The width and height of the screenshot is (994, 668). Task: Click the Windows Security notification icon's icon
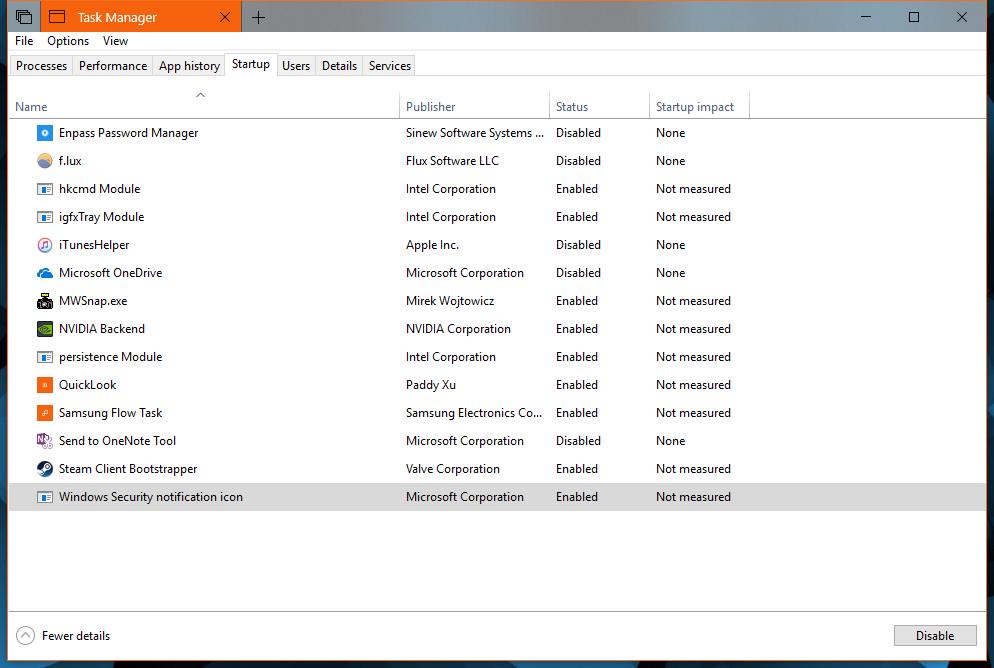click(x=44, y=497)
